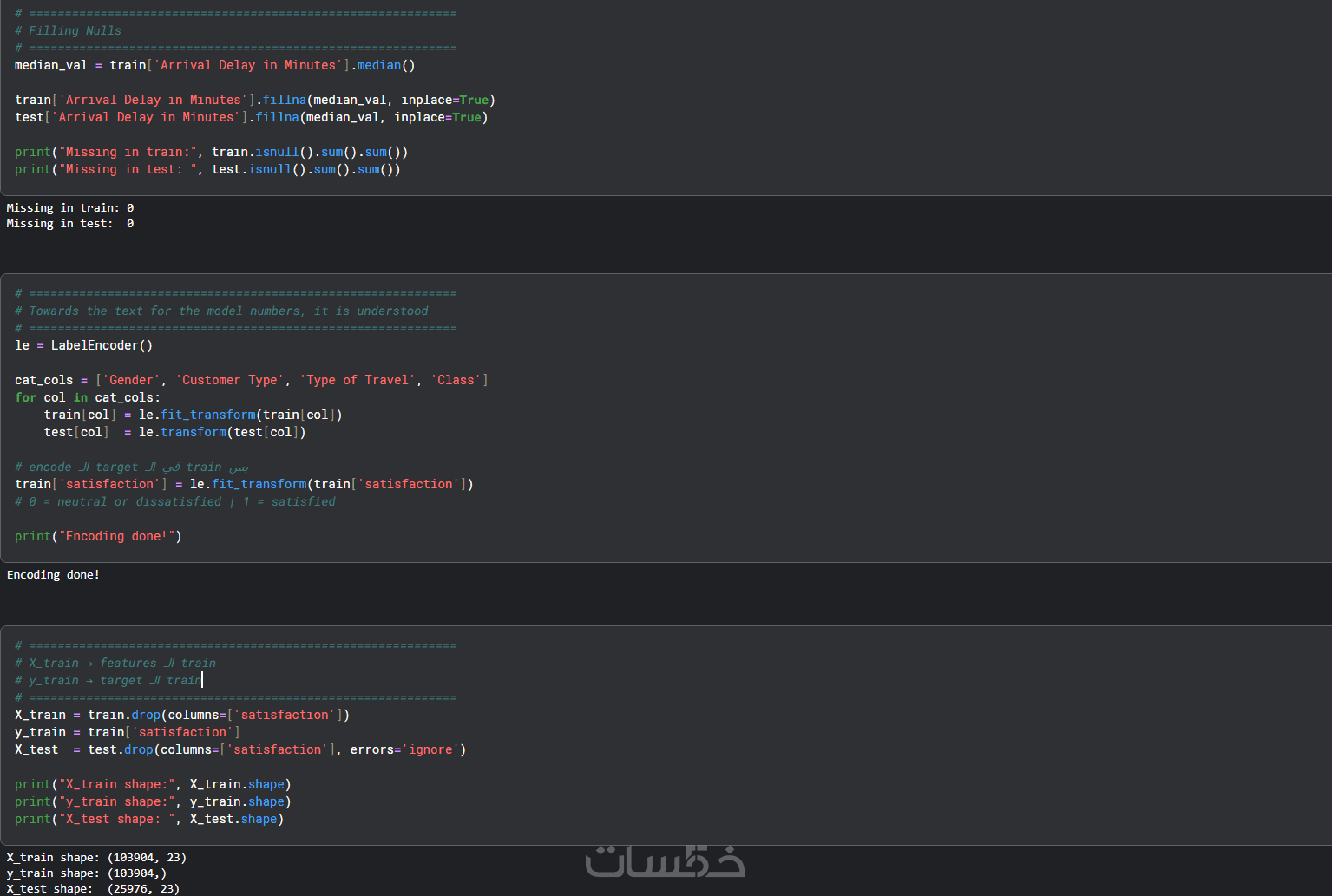This screenshot has height=896, width=1332.
Task: Place cursor on train fillna line
Action: [254, 101]
